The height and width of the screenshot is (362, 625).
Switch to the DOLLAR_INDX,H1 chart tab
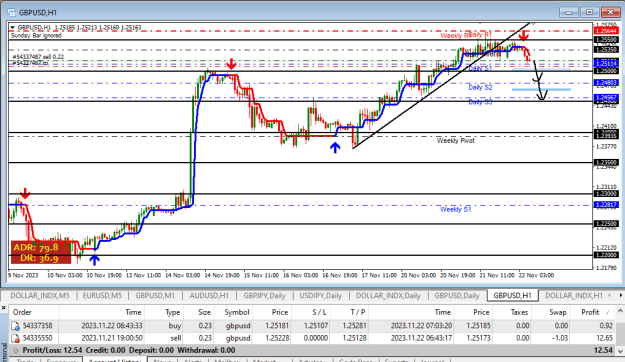pos(574,295)
